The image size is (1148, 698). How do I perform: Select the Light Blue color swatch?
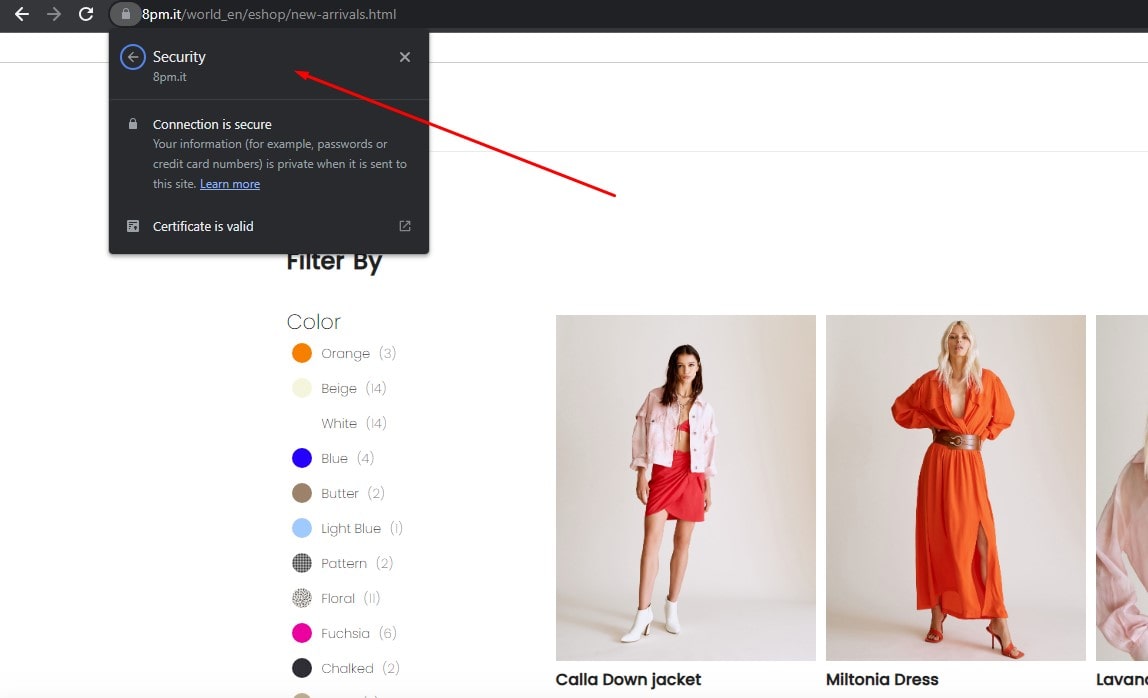(302, 528)
